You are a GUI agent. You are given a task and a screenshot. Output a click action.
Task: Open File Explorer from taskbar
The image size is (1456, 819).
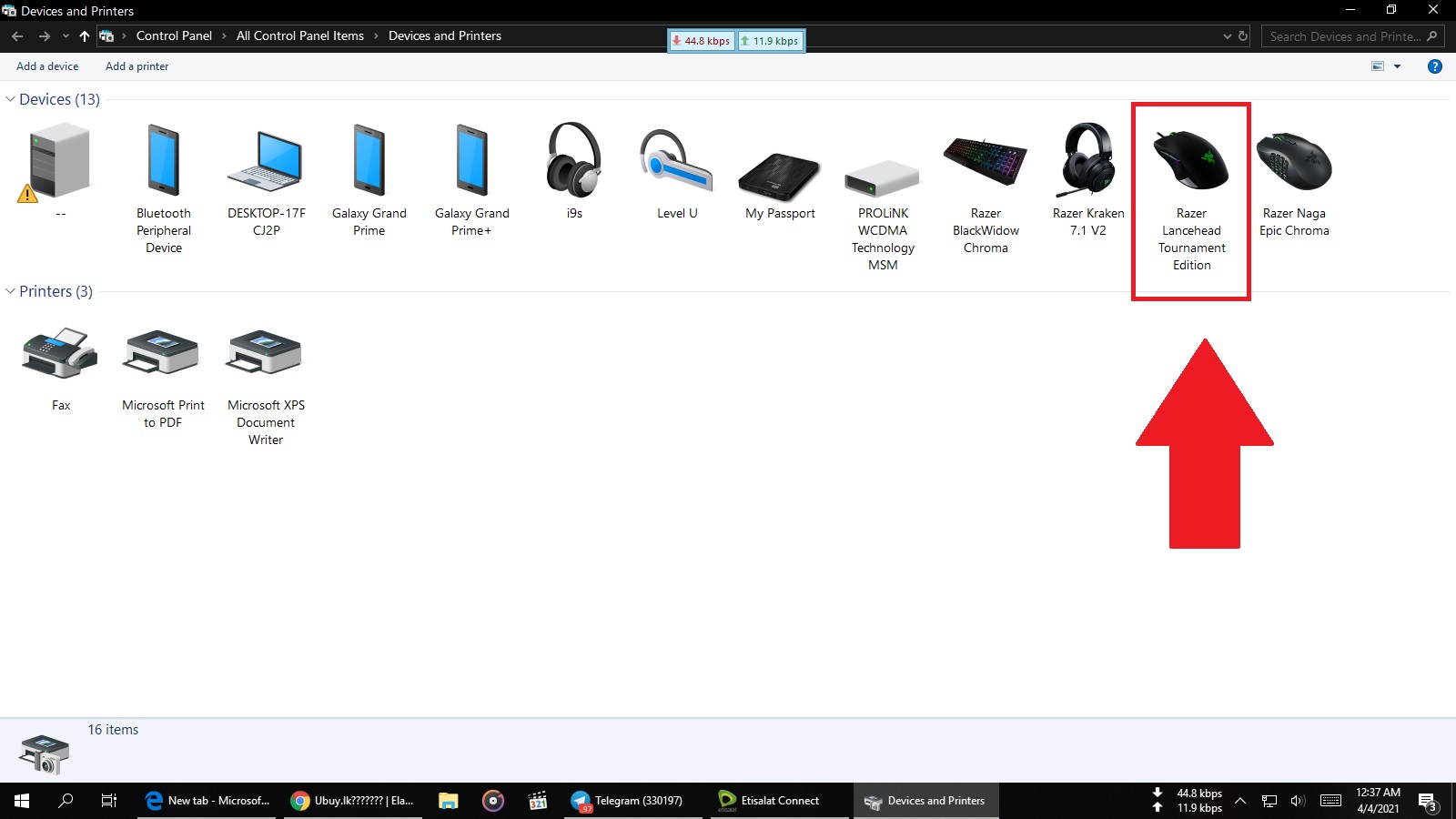(448, 801)
